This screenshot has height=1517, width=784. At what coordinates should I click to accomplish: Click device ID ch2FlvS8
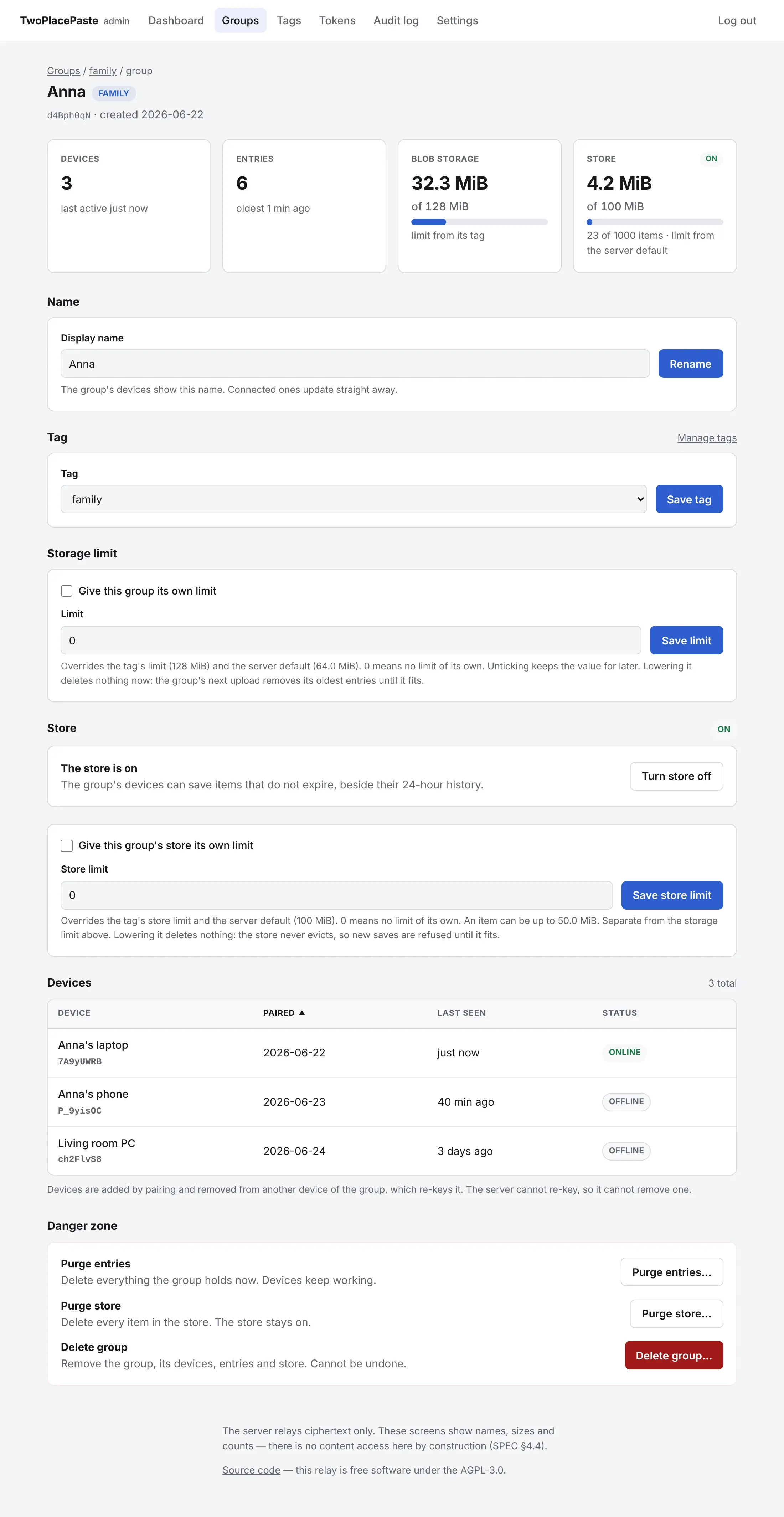pos(79,1159)
